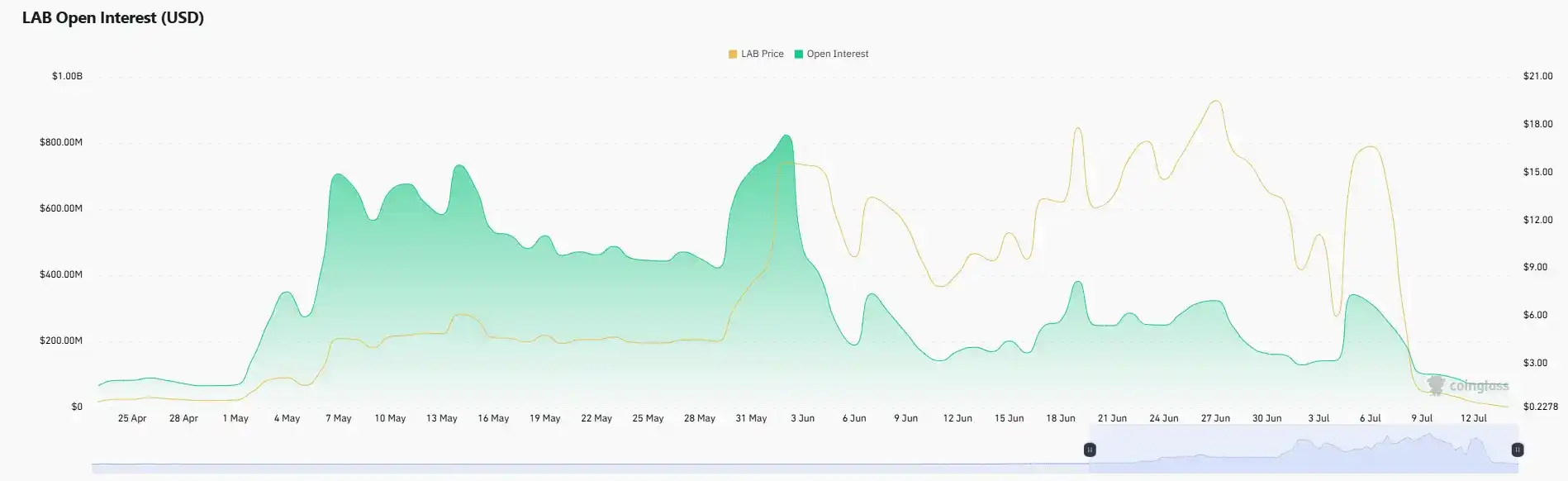This screenshot has width=1568, height=481.
Task: Click the 12 Jul date label
Action: pos(1474,418)
